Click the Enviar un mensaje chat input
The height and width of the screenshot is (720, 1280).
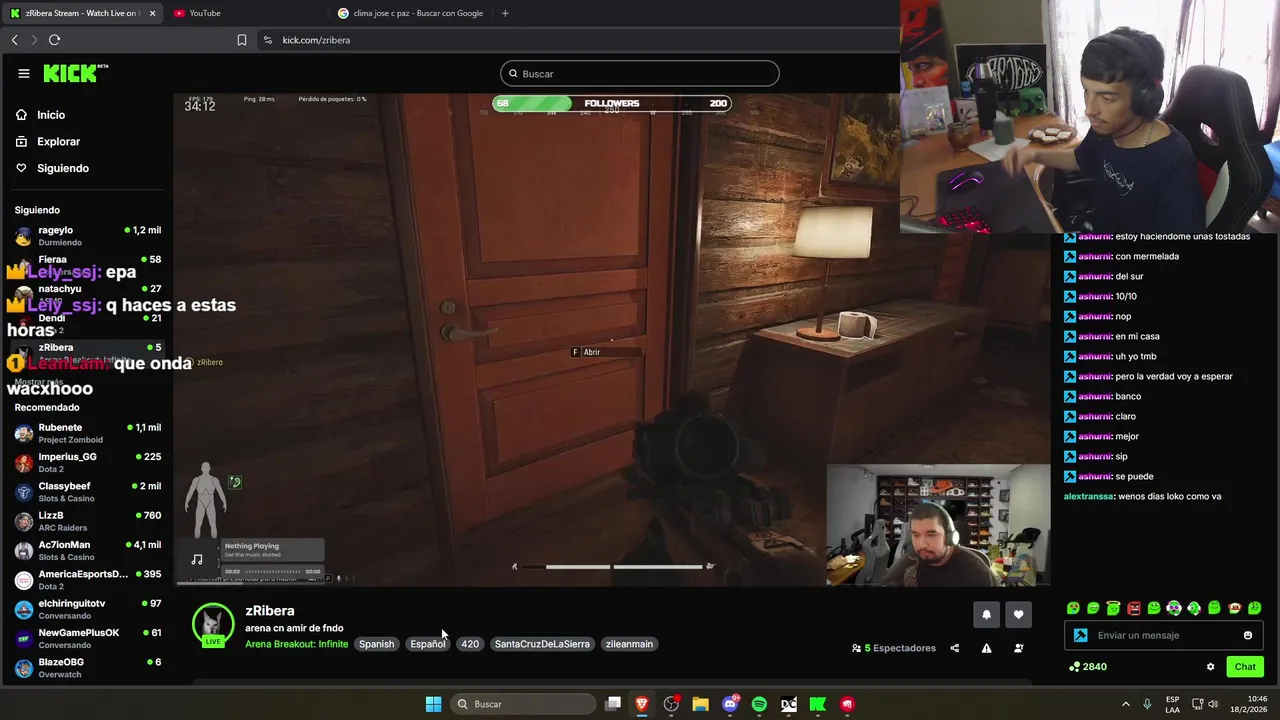pyautogui.click(x=1166, y=635)
